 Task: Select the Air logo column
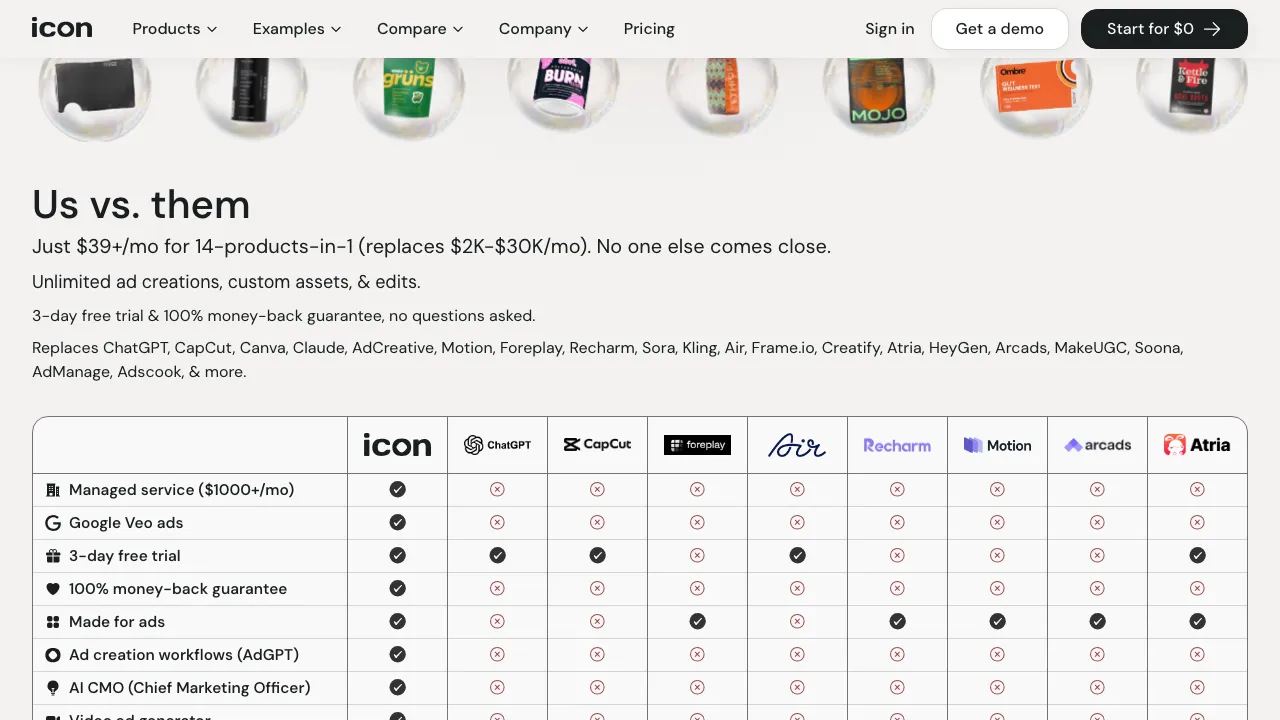coord(797,444)
